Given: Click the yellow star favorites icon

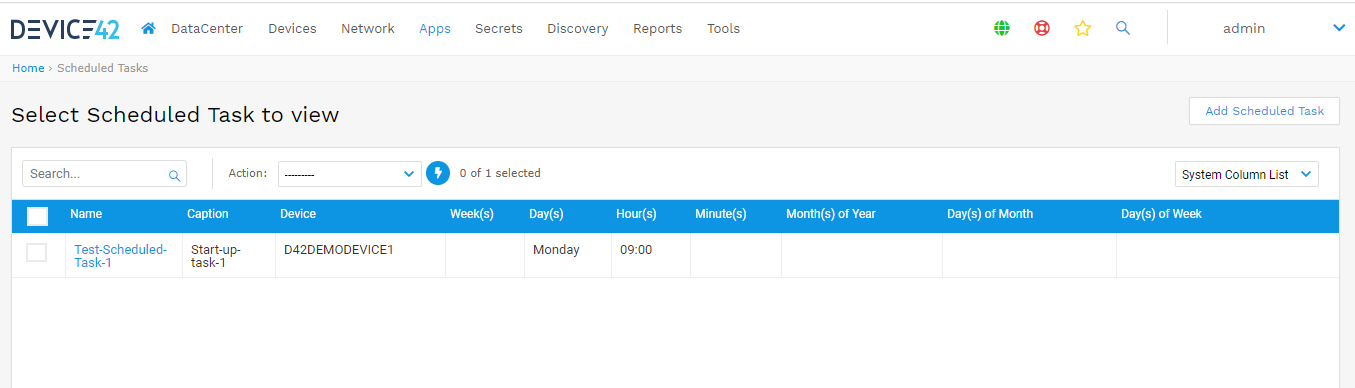Looking at the screenshot, I should coord(1082,28).
